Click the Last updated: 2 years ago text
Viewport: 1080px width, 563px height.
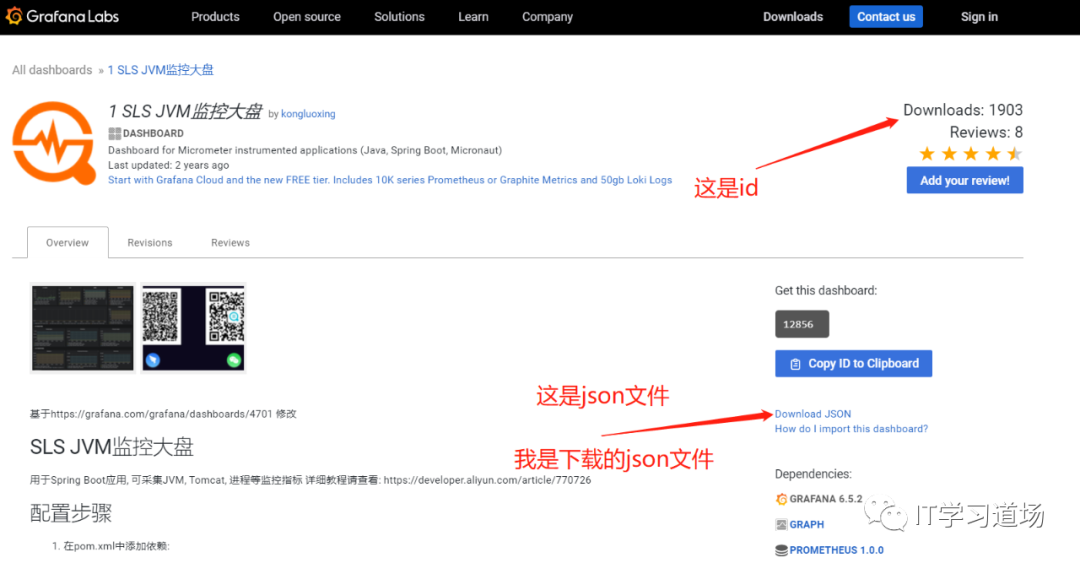pyautogui.click(x=168, y=165)
